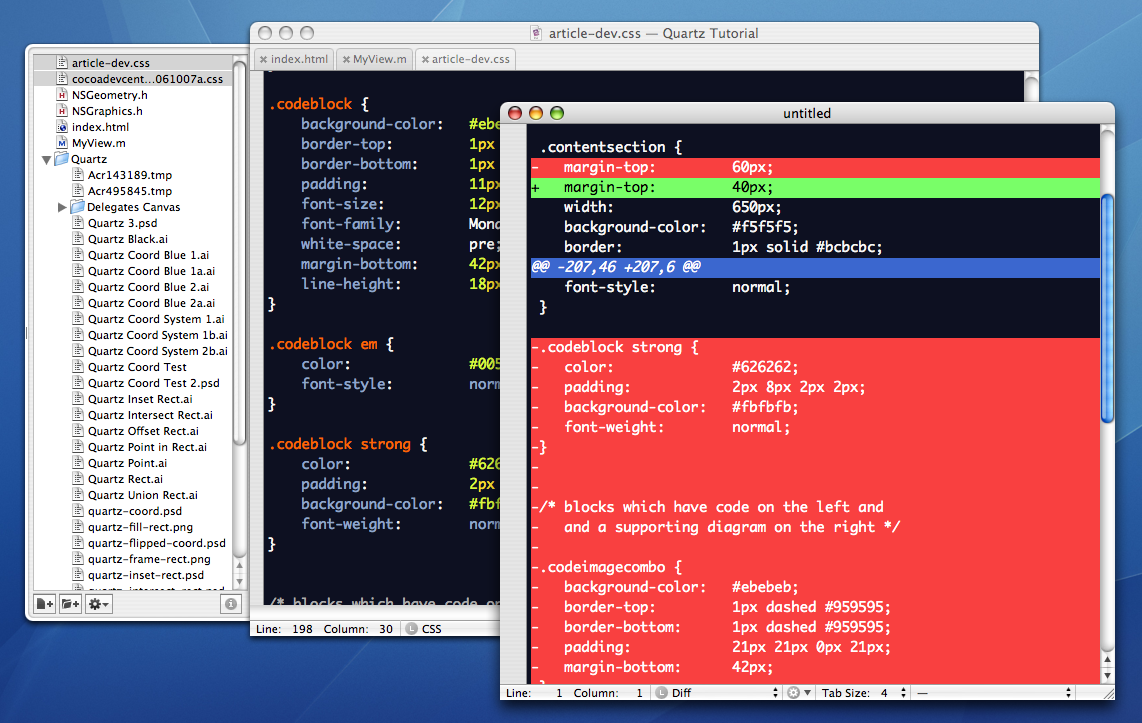
Task: Click the index.html web file icon
Action: (62, 127)
